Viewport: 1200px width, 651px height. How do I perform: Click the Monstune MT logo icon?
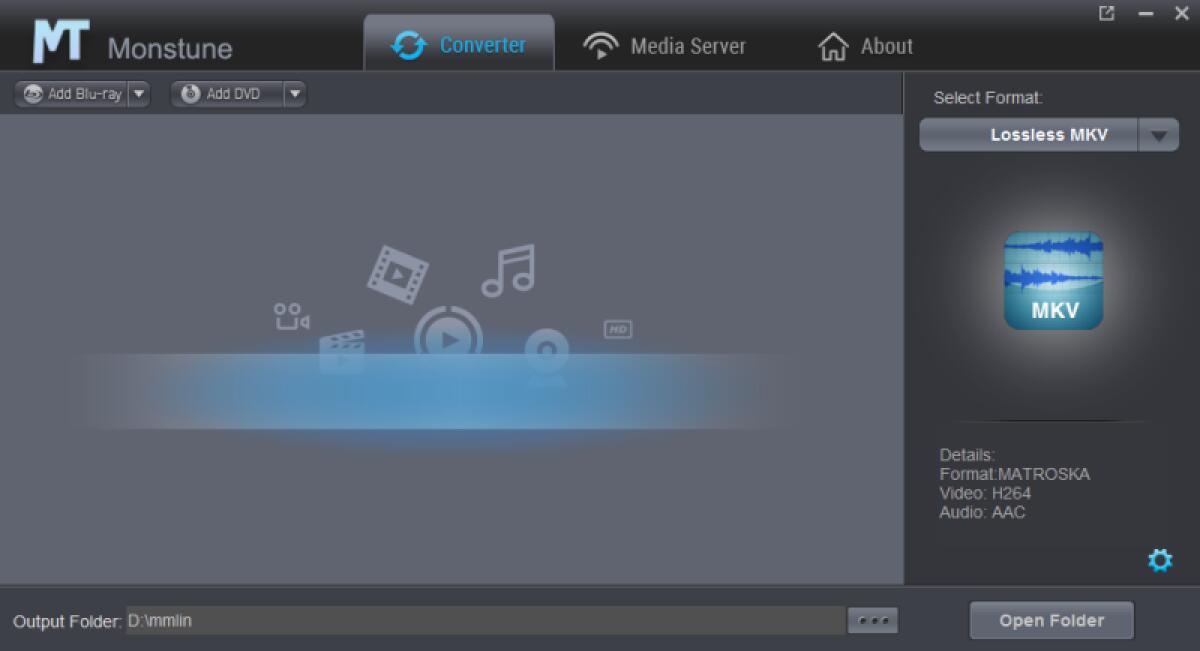pyautogui.click(x=60, y=42)
